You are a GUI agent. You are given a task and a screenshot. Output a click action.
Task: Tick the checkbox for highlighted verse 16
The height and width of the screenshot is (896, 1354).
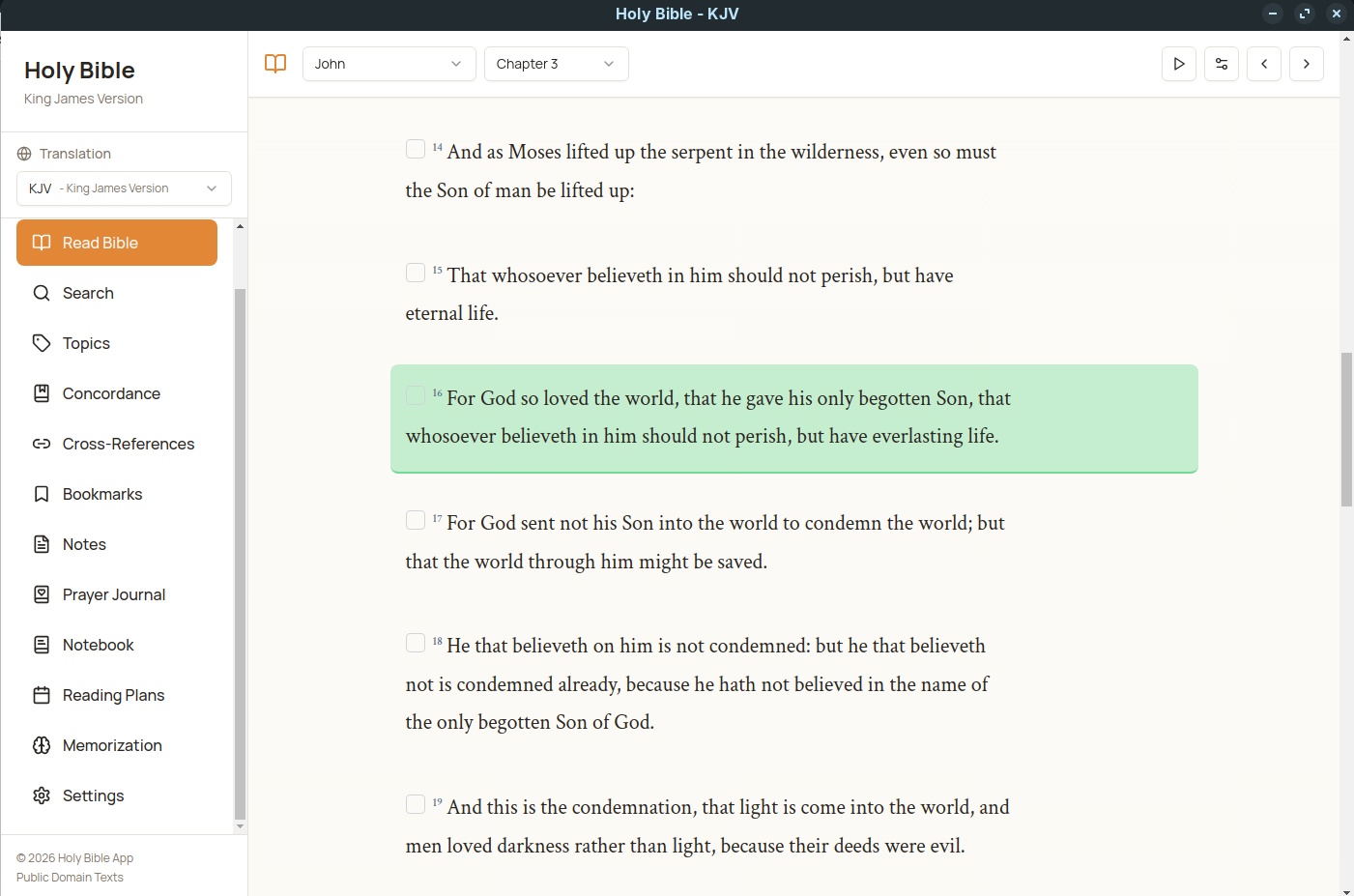(416, 395)
